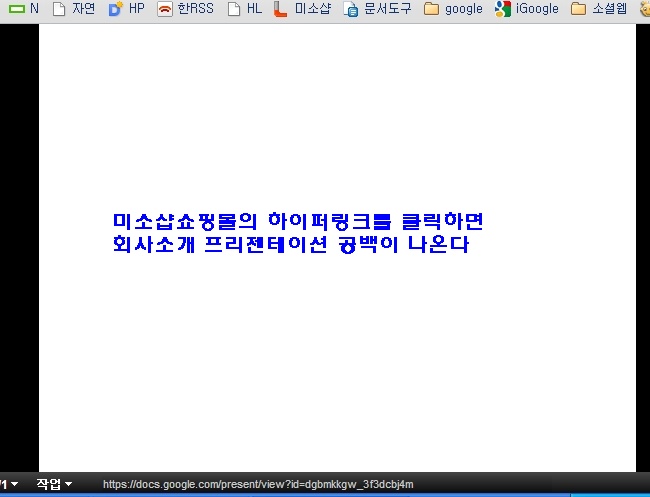Click the slide text 미소샵쇼핑몰의 하이퍼링크를 클릭하면
The height and width of the screenshot is (497, 650).
298,221
